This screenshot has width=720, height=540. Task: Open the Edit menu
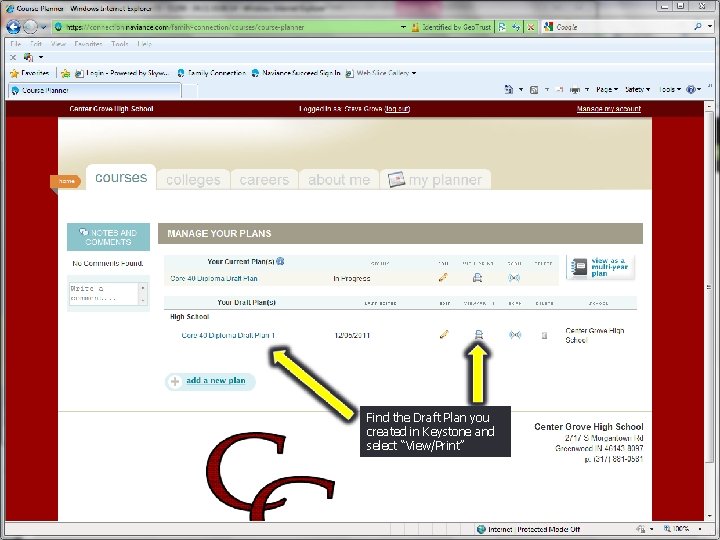pyautogui.click(x=36, y=44)
